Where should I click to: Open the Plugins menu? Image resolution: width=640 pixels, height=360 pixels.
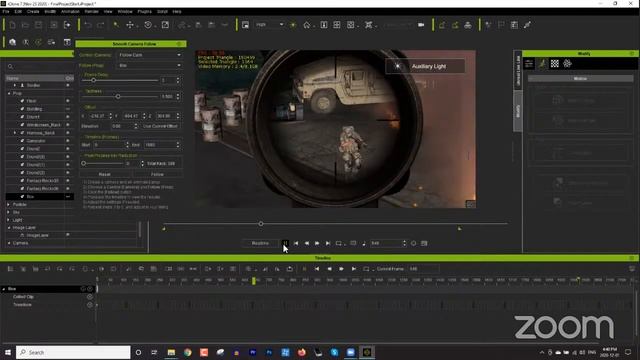144,11
